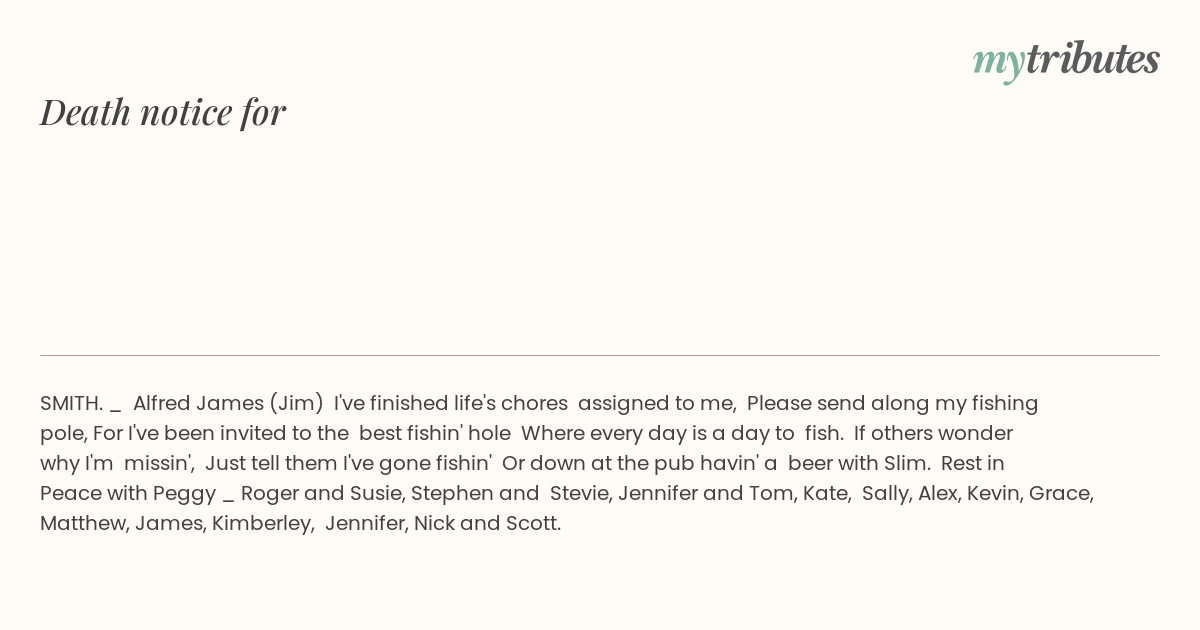Click "Peace with Peggy" text
Image resolution: width=1200 pixels, height=630 pixels.
(128, 493)
